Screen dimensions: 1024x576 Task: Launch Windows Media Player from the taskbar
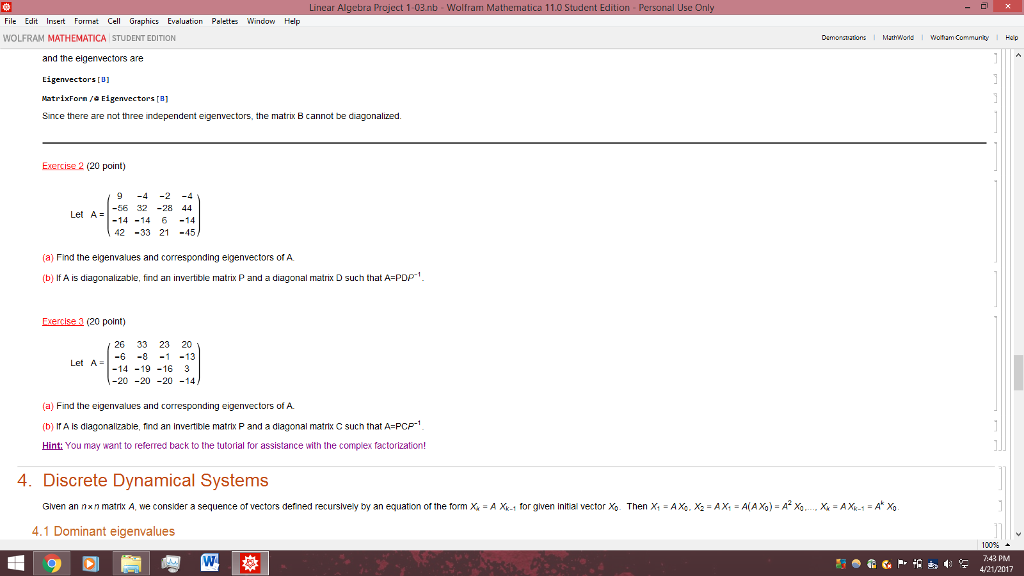point(90,562)
